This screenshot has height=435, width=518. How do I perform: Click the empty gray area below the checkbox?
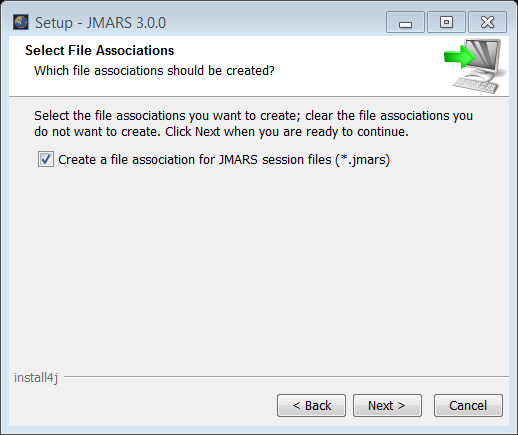(259, 267)
